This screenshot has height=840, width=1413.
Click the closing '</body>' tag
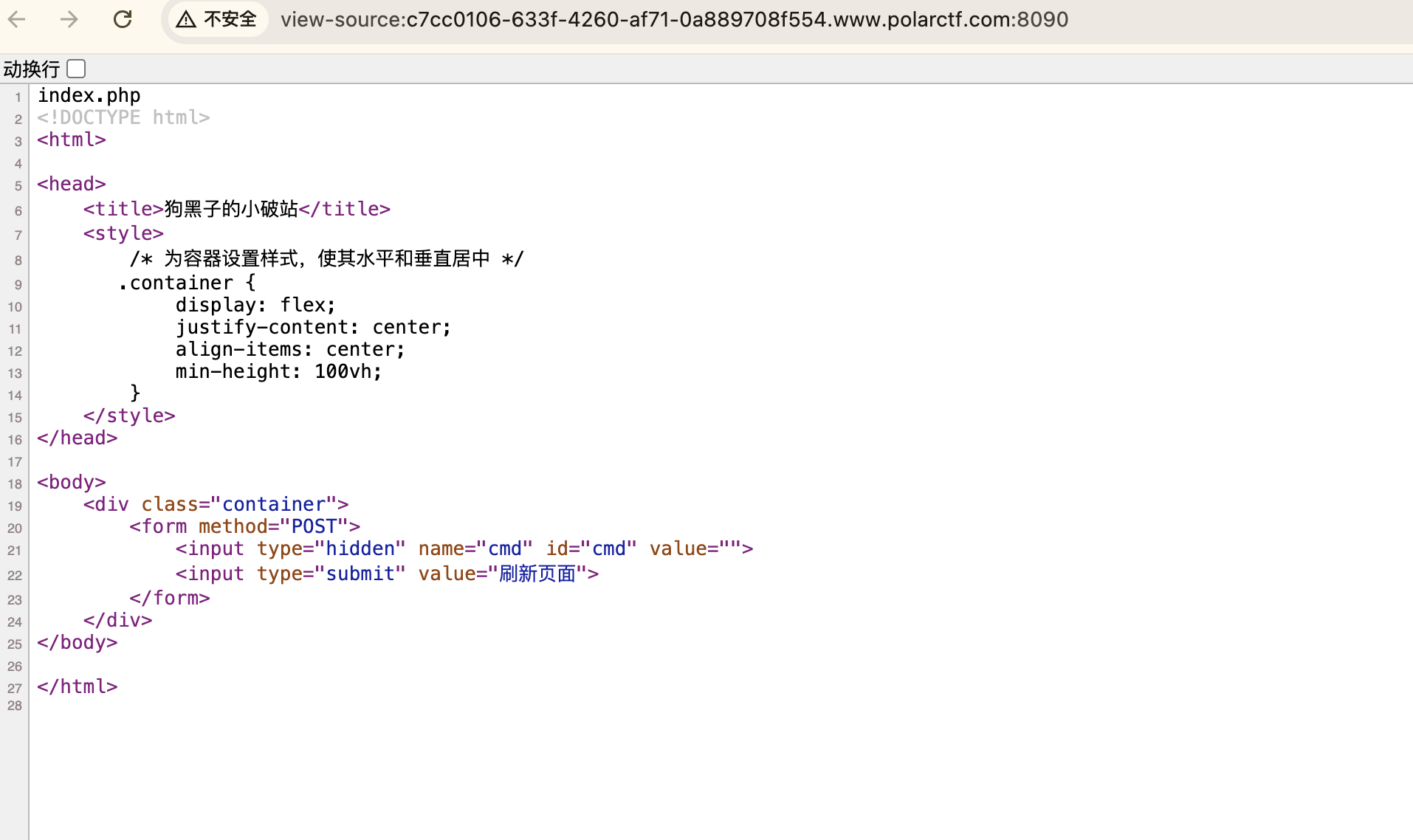pyautogui.click(x=78, y=642)
